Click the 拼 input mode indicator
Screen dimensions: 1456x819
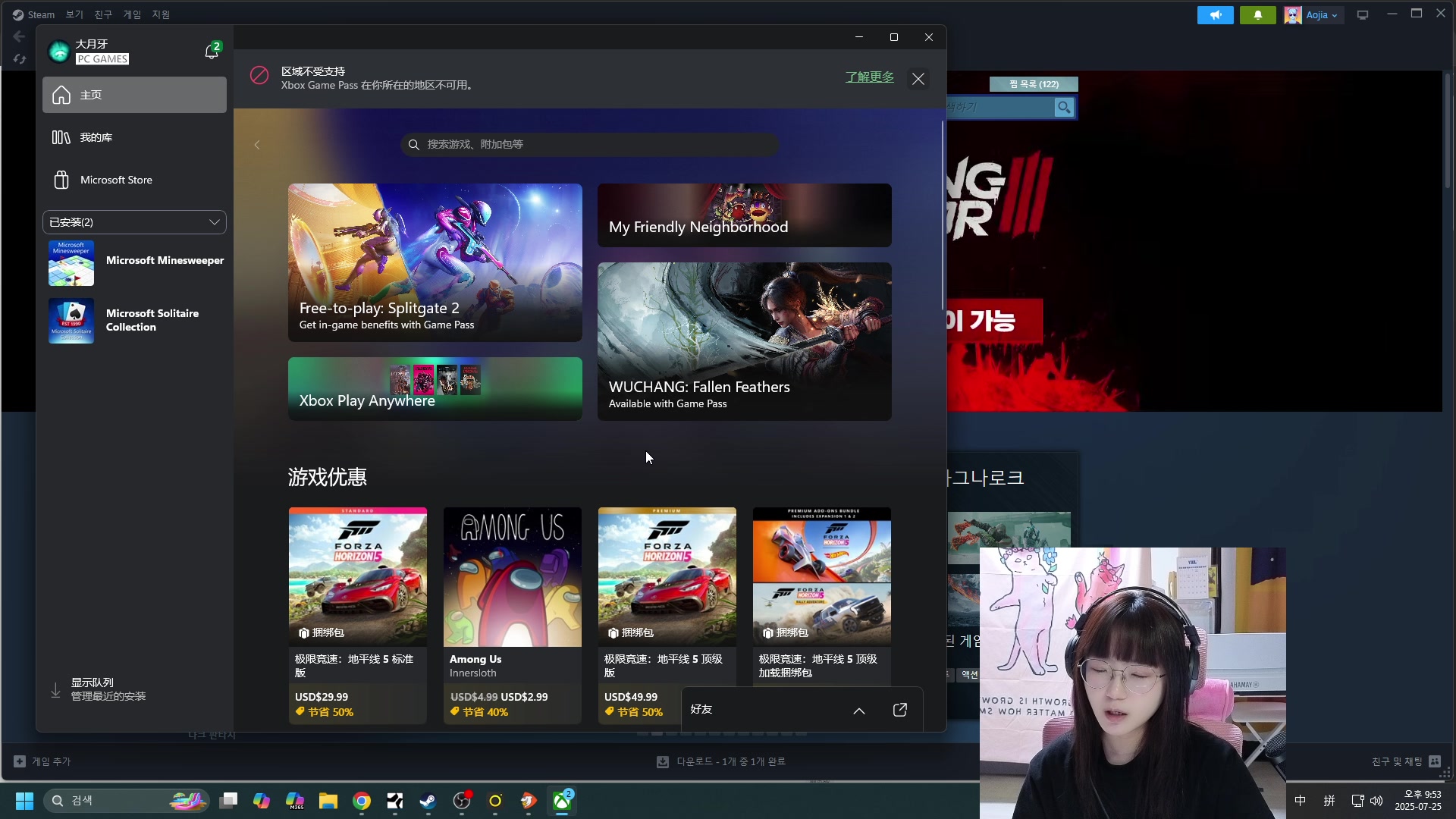pos(1329,801)
